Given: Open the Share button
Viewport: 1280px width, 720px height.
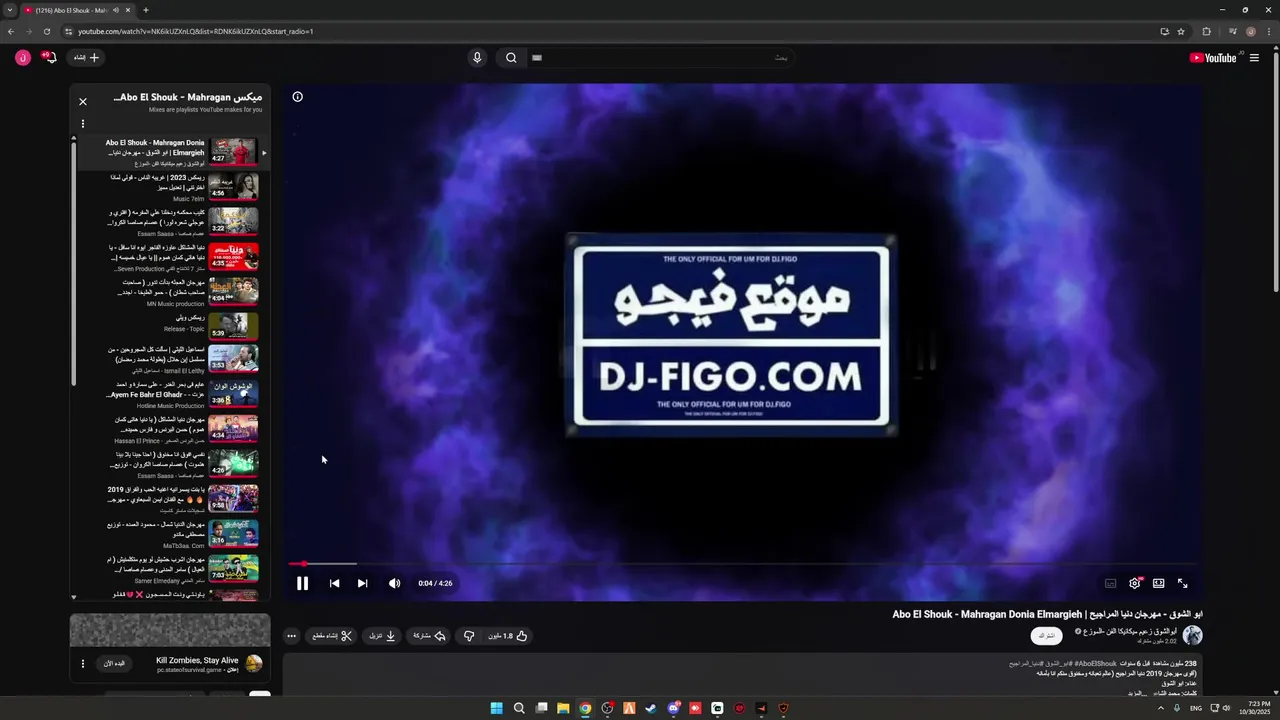Looking at the screenshot, I should click(429, 636).
